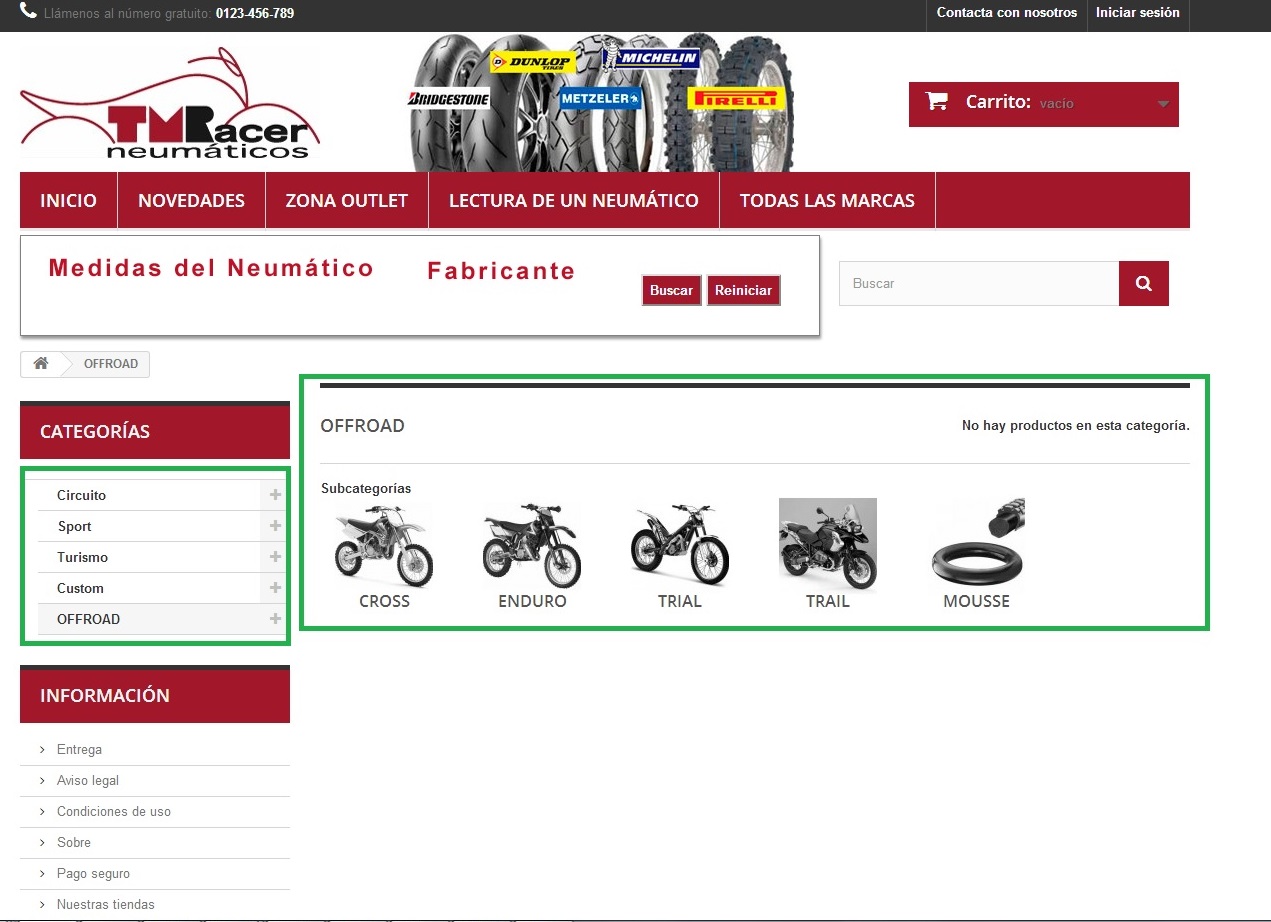Image resolution: width=1271 pixels, height=922 pixels.
Task: Expand the Custom category plus
Action: click(275, 588)
